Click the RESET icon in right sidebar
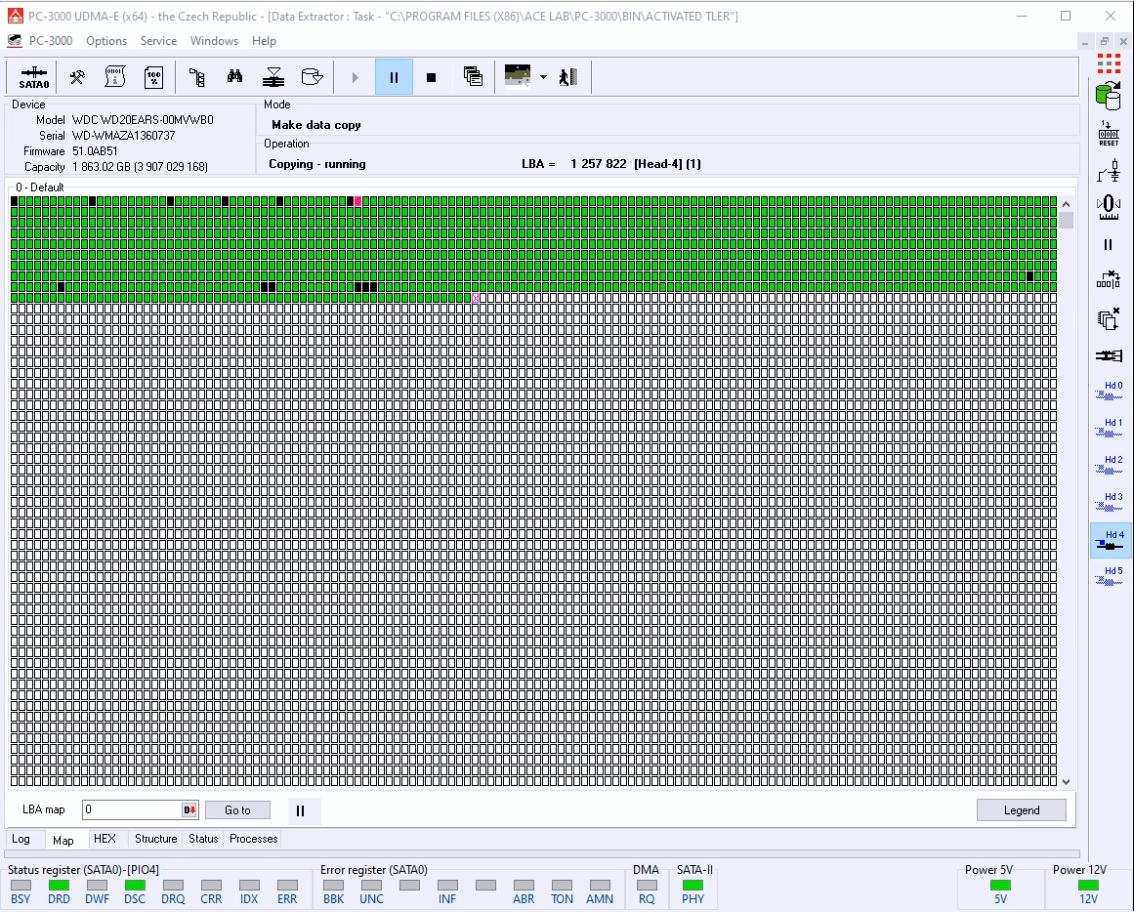The width and height of the screenshot is (1134, 912). tap(1108, 134)
